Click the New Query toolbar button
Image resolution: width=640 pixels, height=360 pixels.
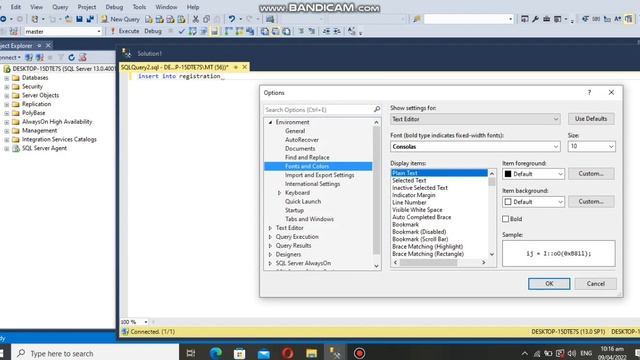(120, 19)
